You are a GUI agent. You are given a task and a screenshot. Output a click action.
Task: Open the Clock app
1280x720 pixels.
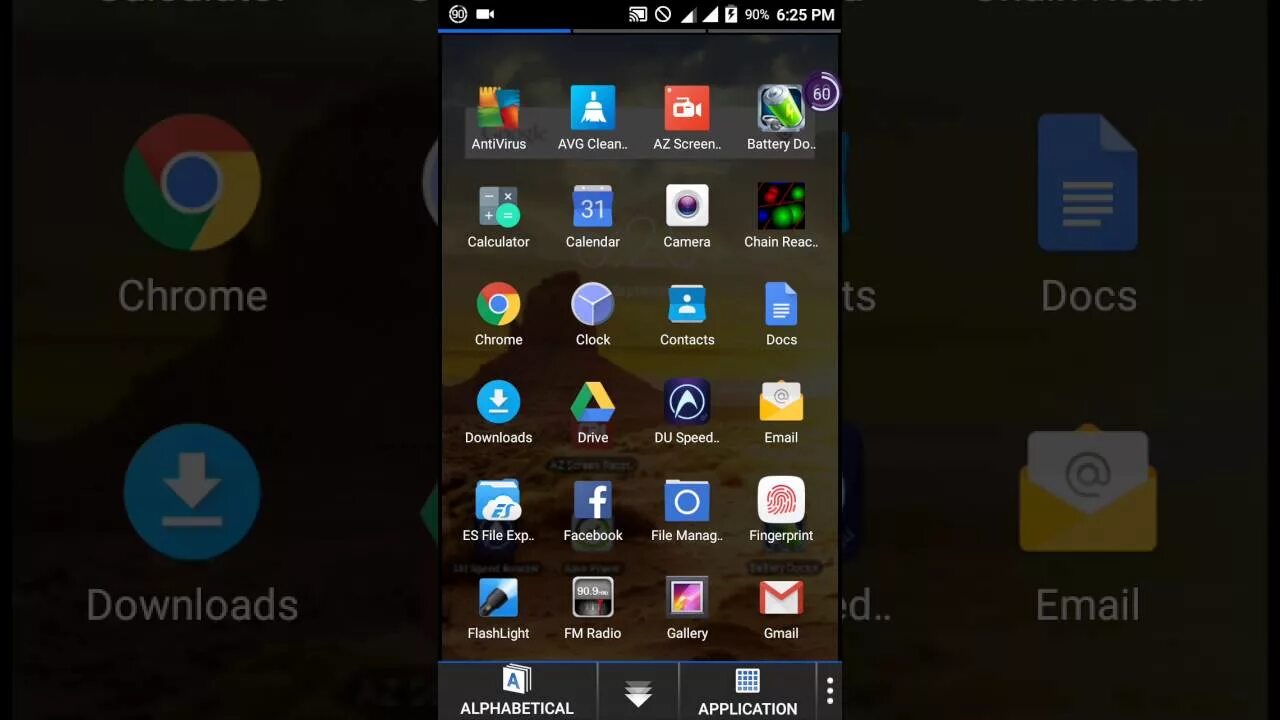point(593,314)
